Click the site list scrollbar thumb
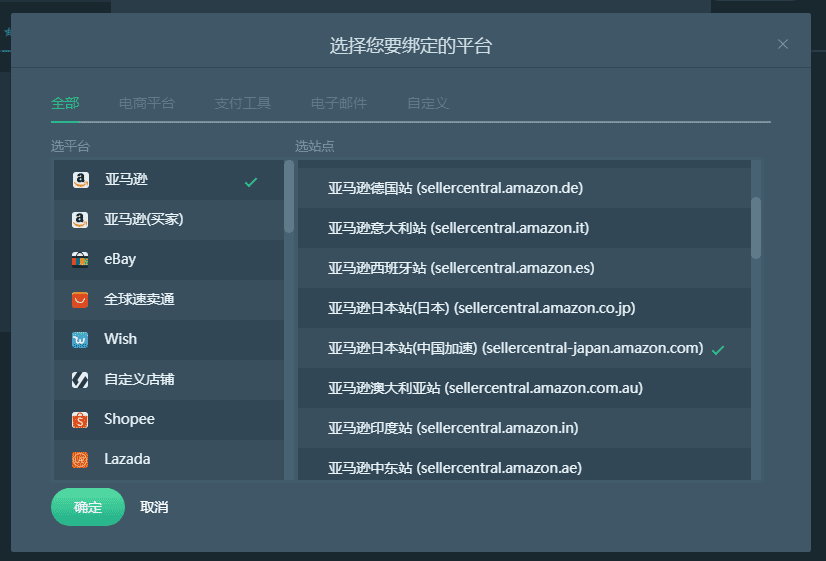This screenshot has height=561, width=826. click(756, 228)
